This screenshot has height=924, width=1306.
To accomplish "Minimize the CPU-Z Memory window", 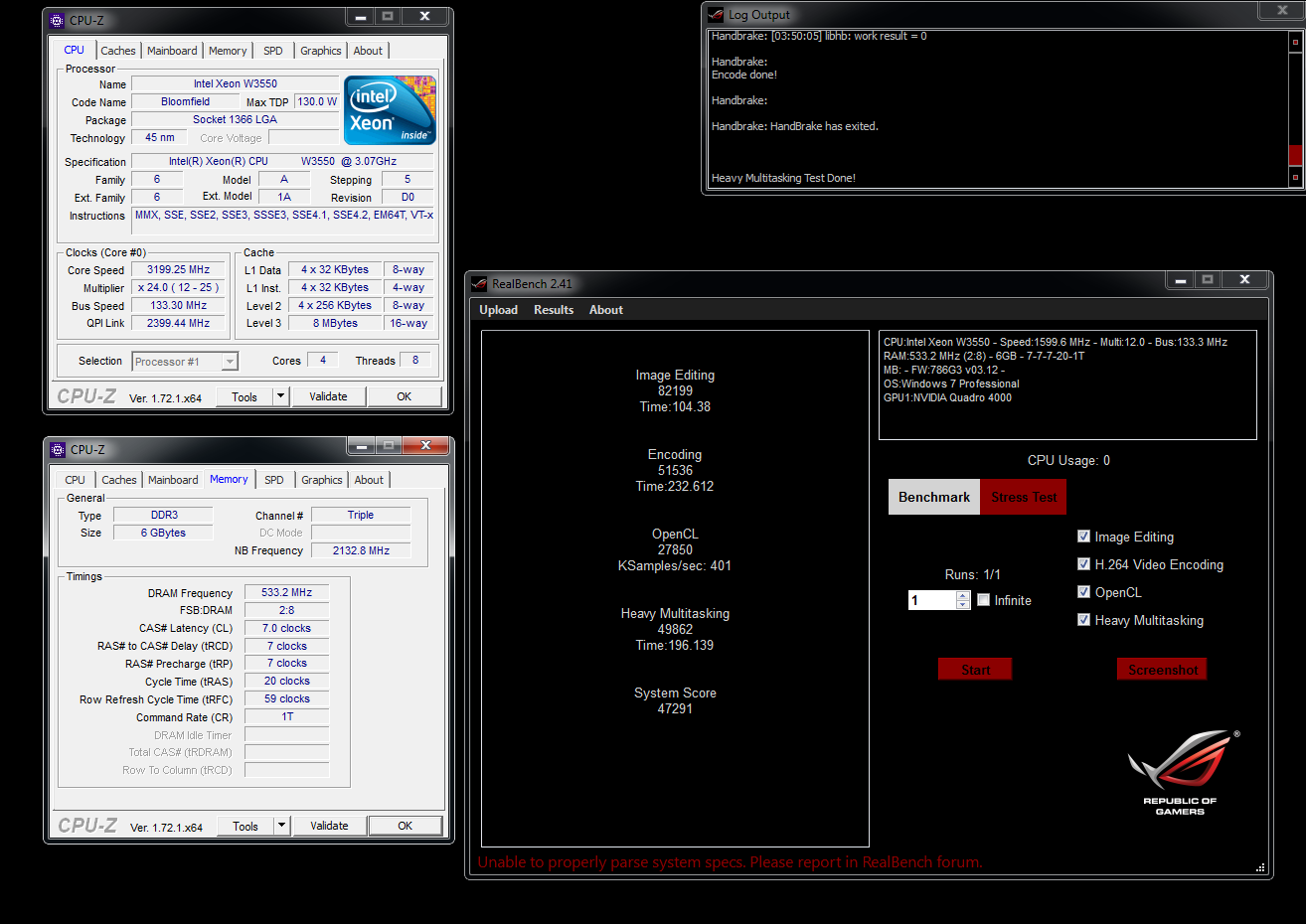I will (361, 445).
